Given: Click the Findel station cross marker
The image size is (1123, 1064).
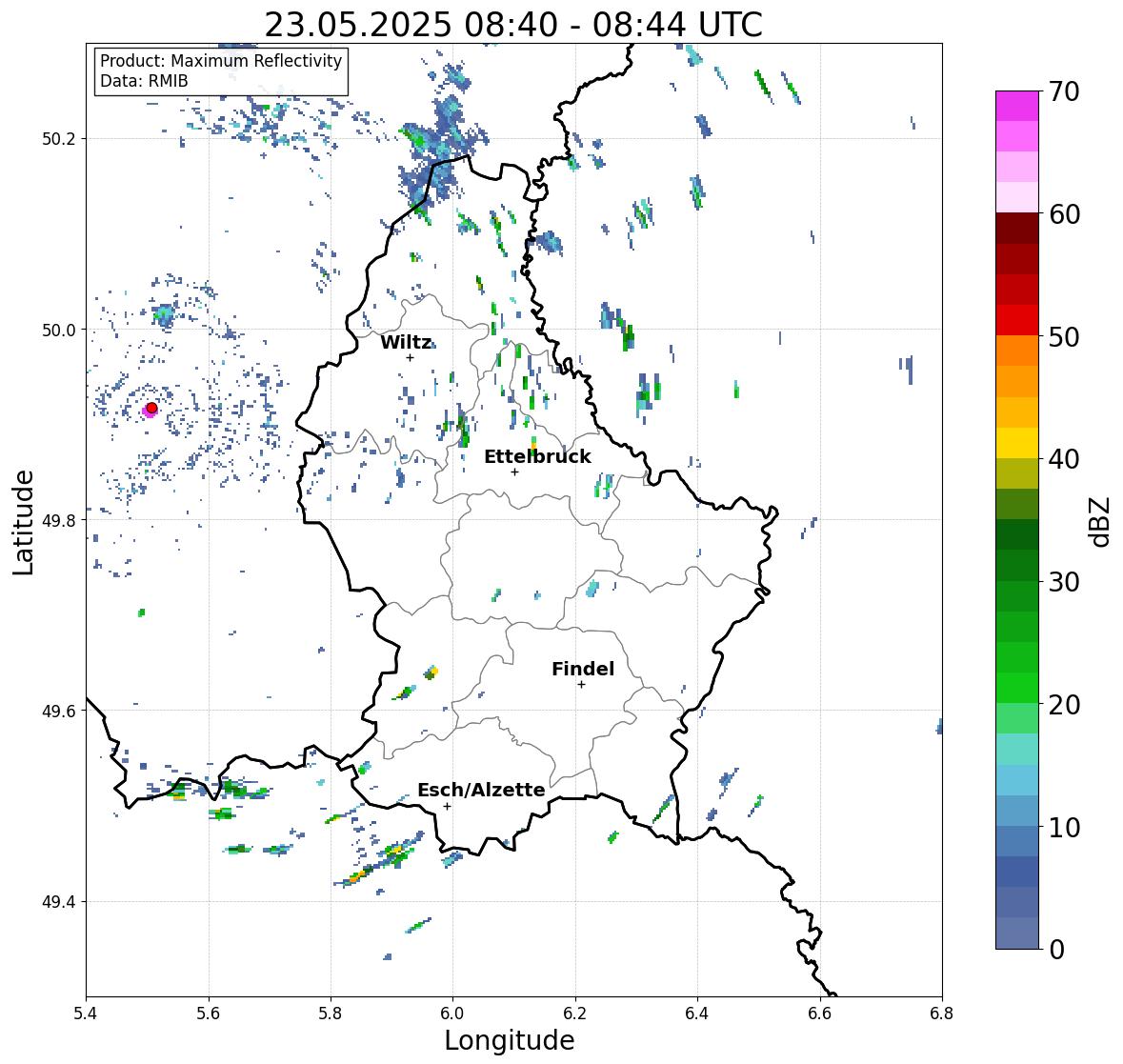Looking at the screenshot, I should [582, 685].
